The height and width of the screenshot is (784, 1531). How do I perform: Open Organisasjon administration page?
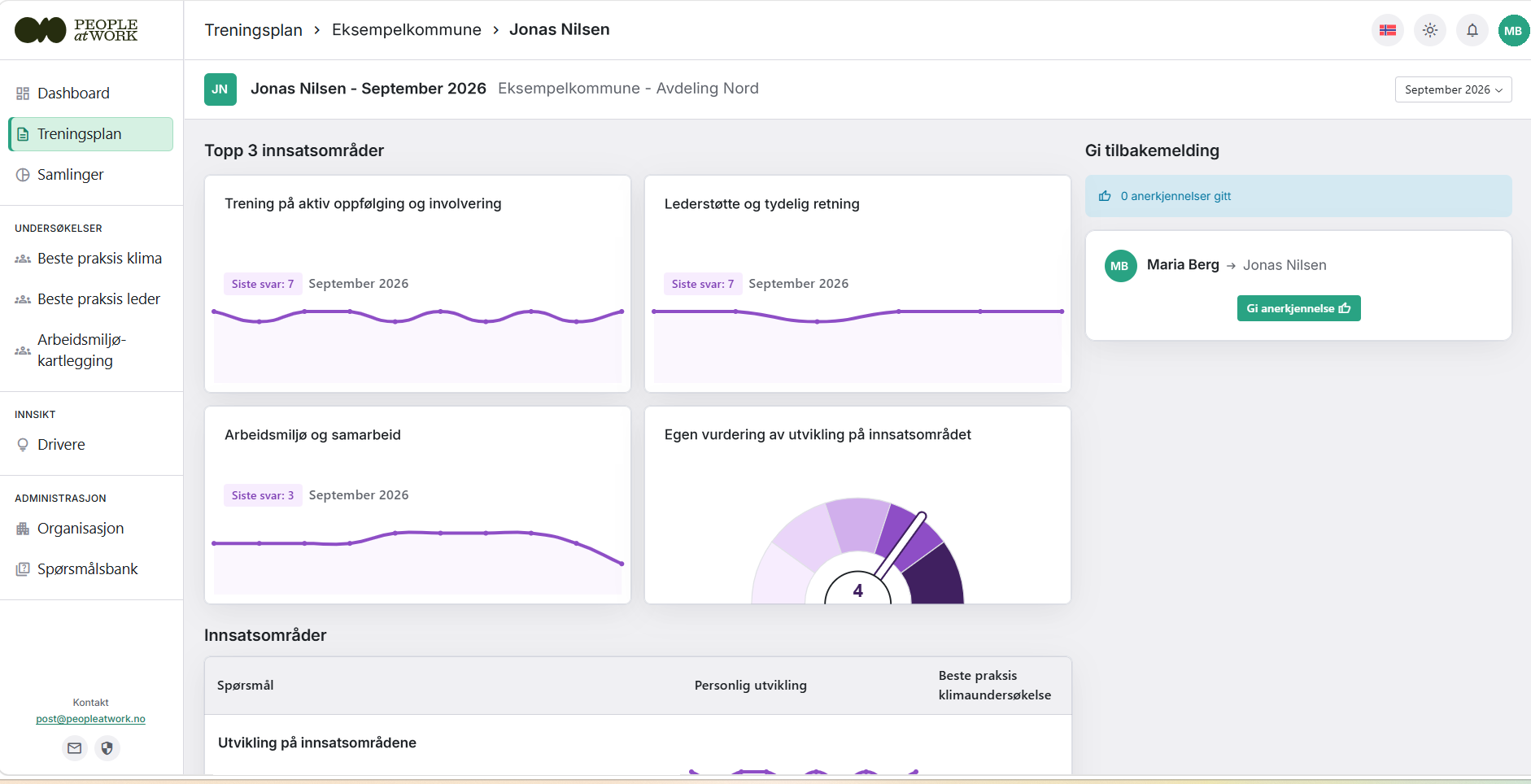[x=91, y=529]
